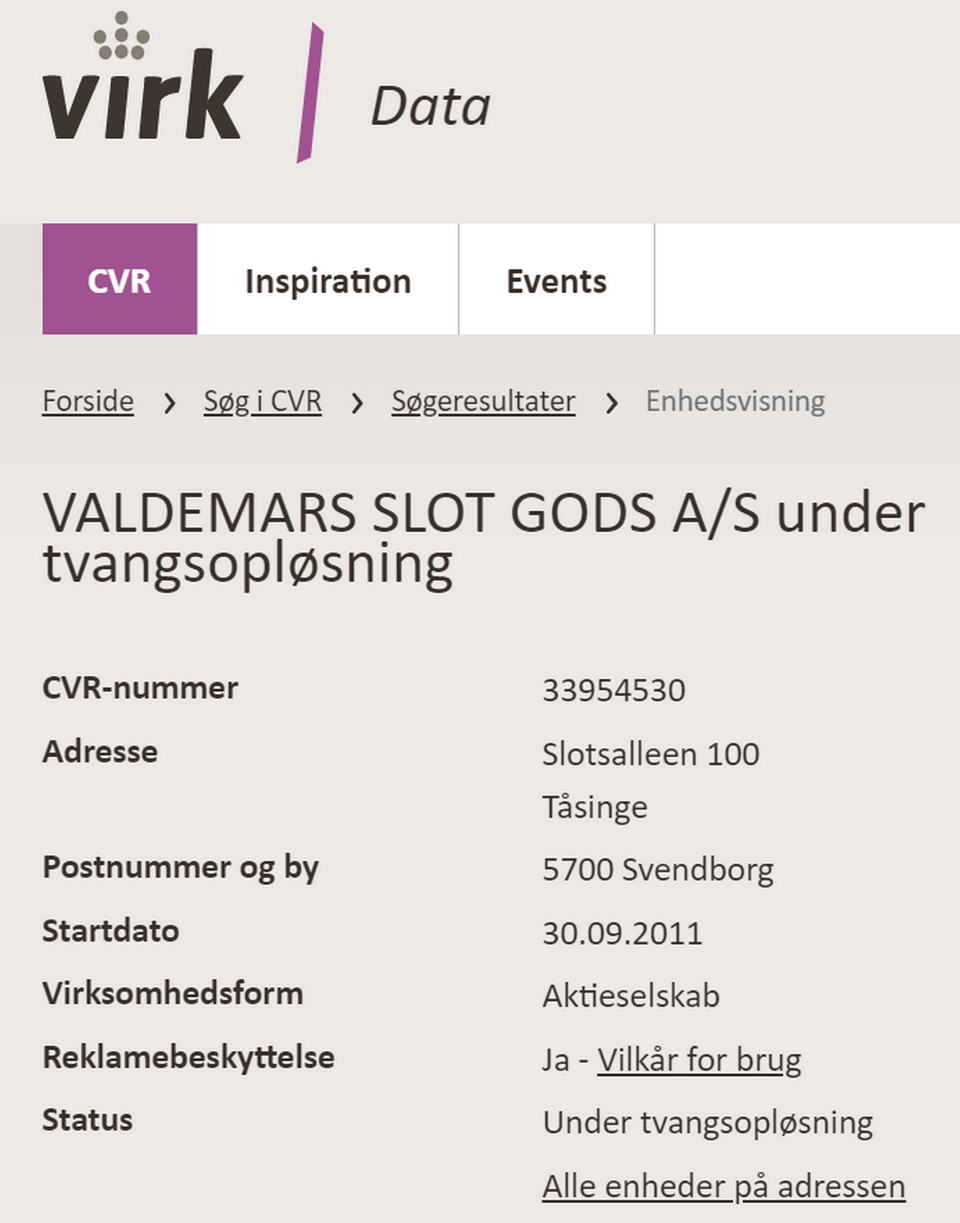960x1223 pixels.
Task: Click the start date 30.09.2011
Action: click(x=622, y=933)
